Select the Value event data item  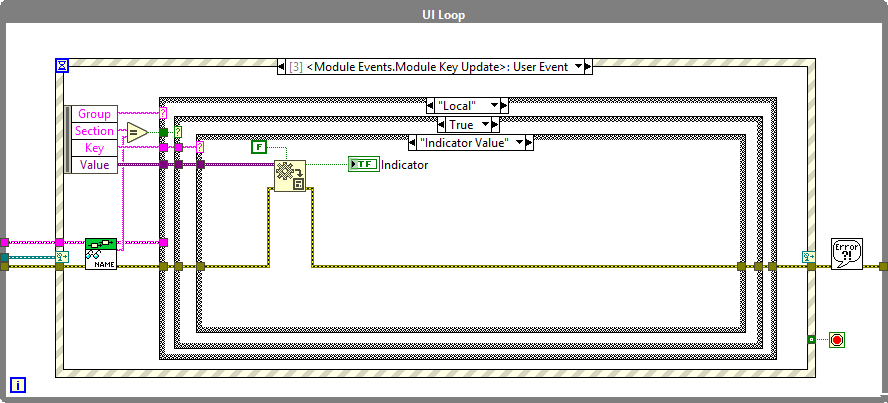pos(95,165)
